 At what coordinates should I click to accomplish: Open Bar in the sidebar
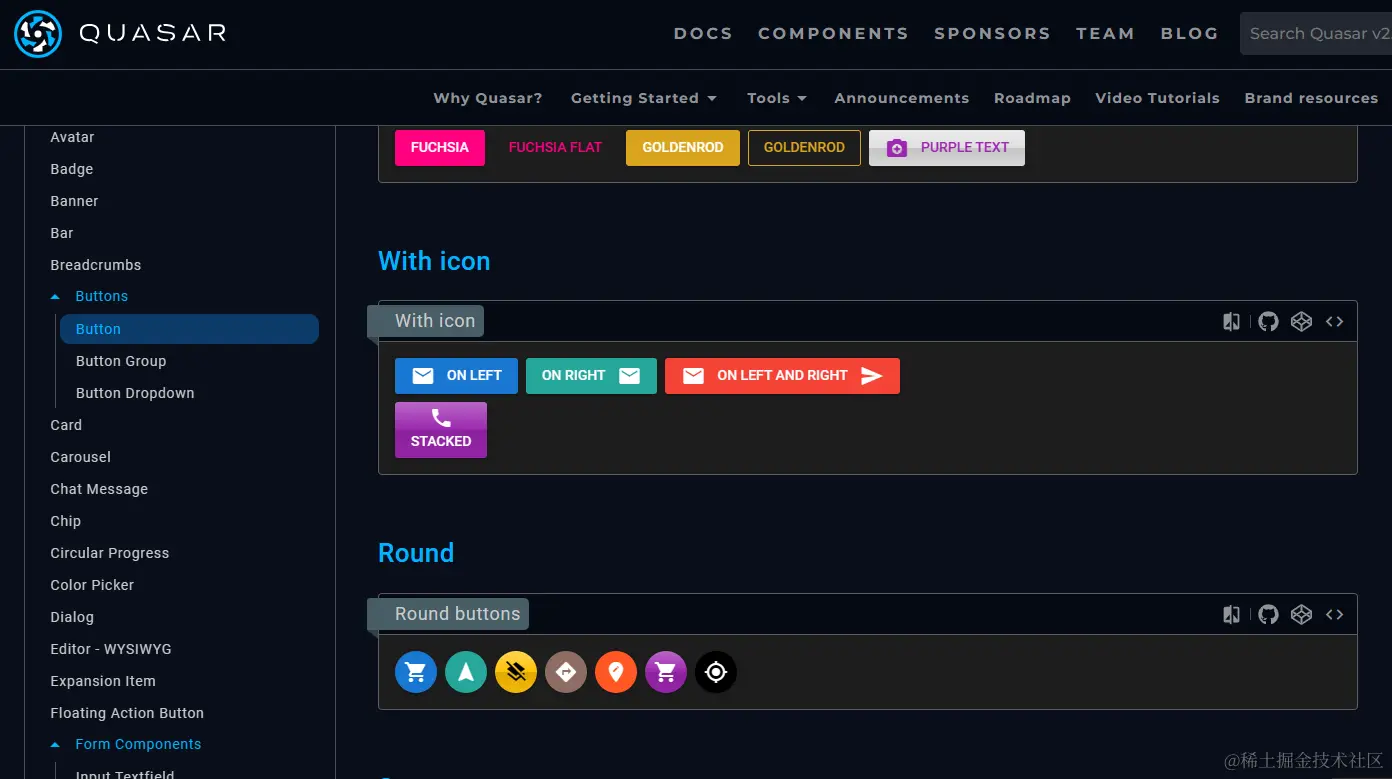[62, 233]
